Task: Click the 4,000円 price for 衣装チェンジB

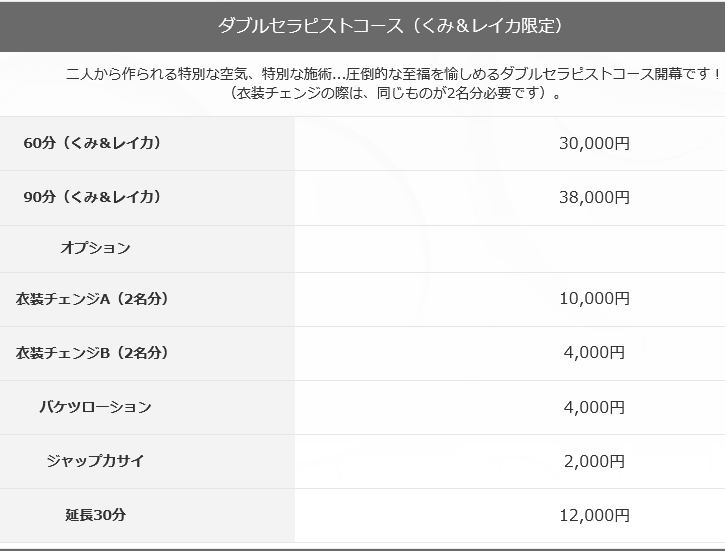Action: pos(594,353)
